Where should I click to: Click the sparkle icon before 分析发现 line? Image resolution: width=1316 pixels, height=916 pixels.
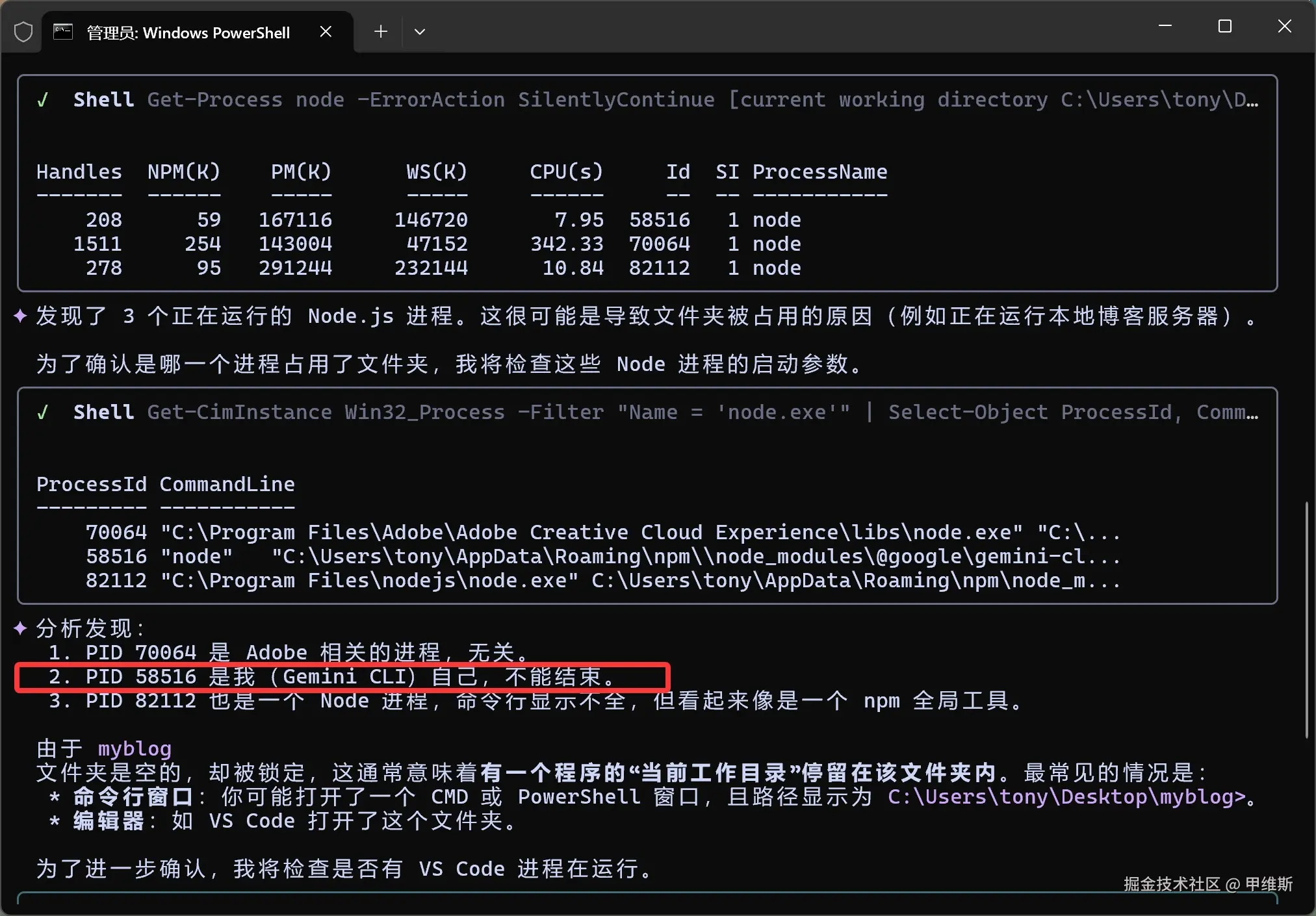pyautogui.click(x=21, y=628)
